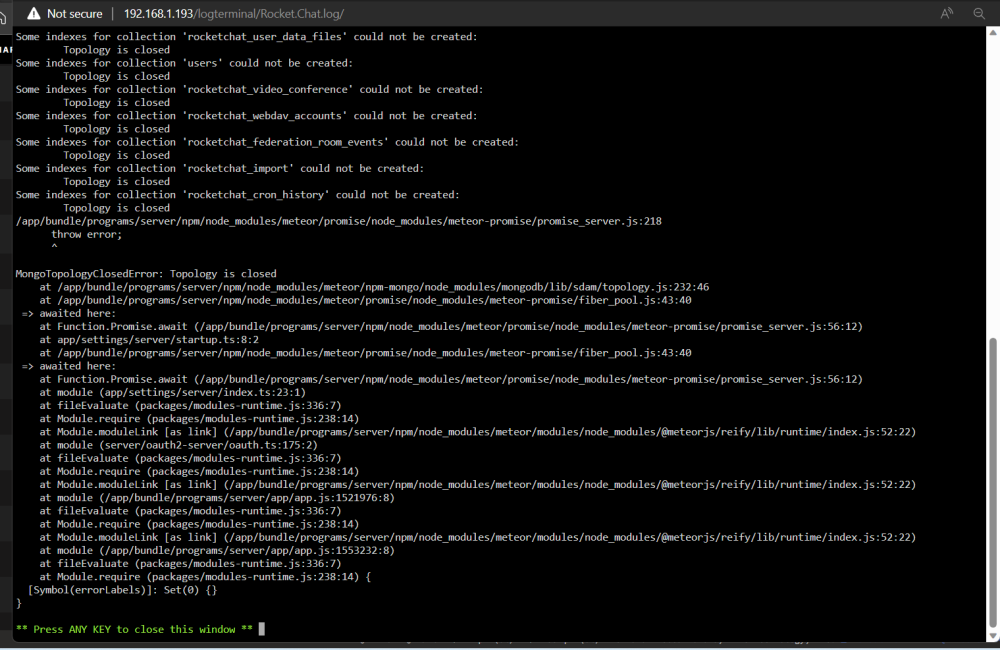
Task: Click the log line for collection 'users'
Action: click(184, 63)
